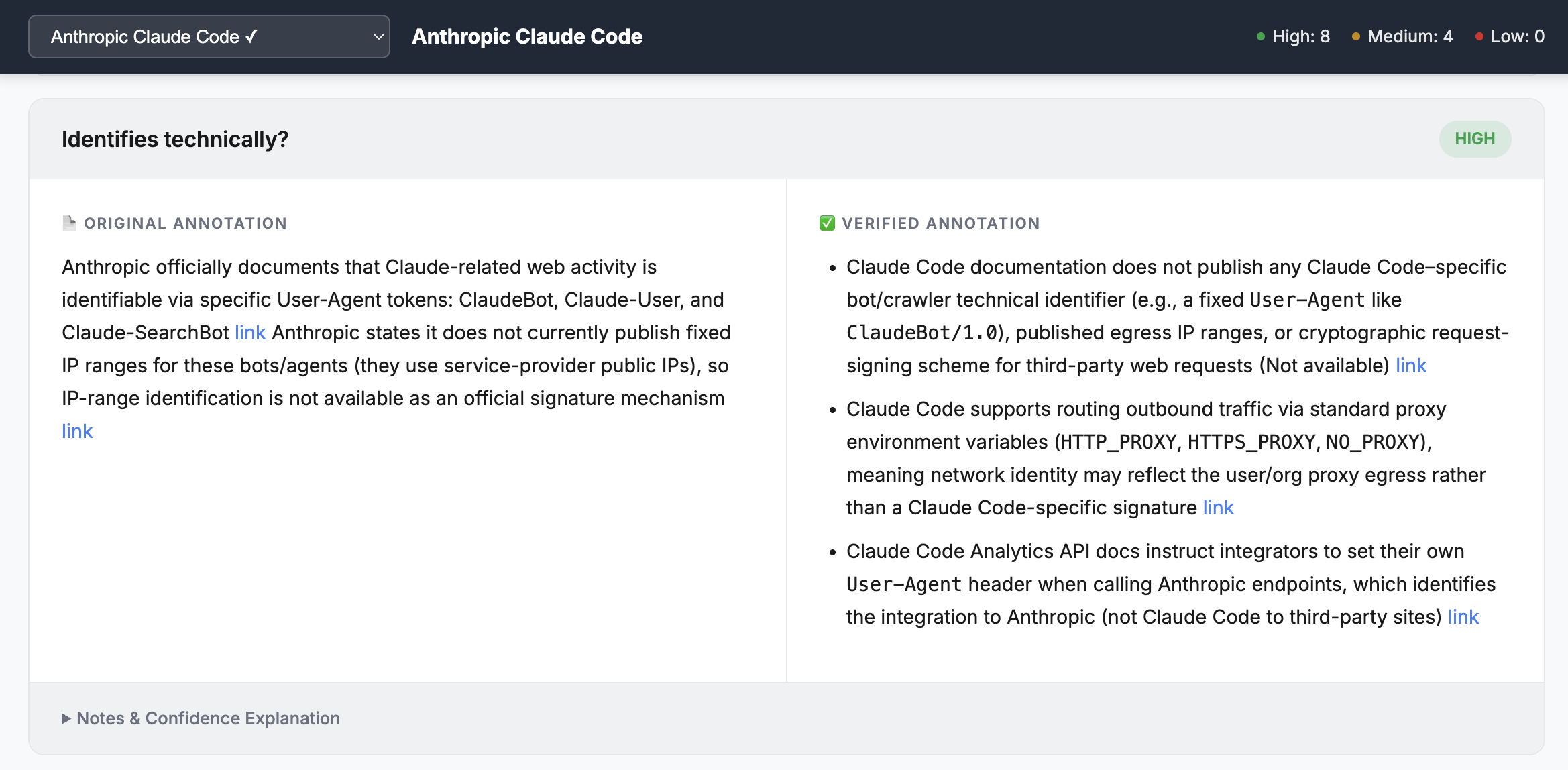The width and height of the screenshot is (1568, 770).
Task: Click the dropdown chevron arrow in header
Action: [x=378, y=37]
